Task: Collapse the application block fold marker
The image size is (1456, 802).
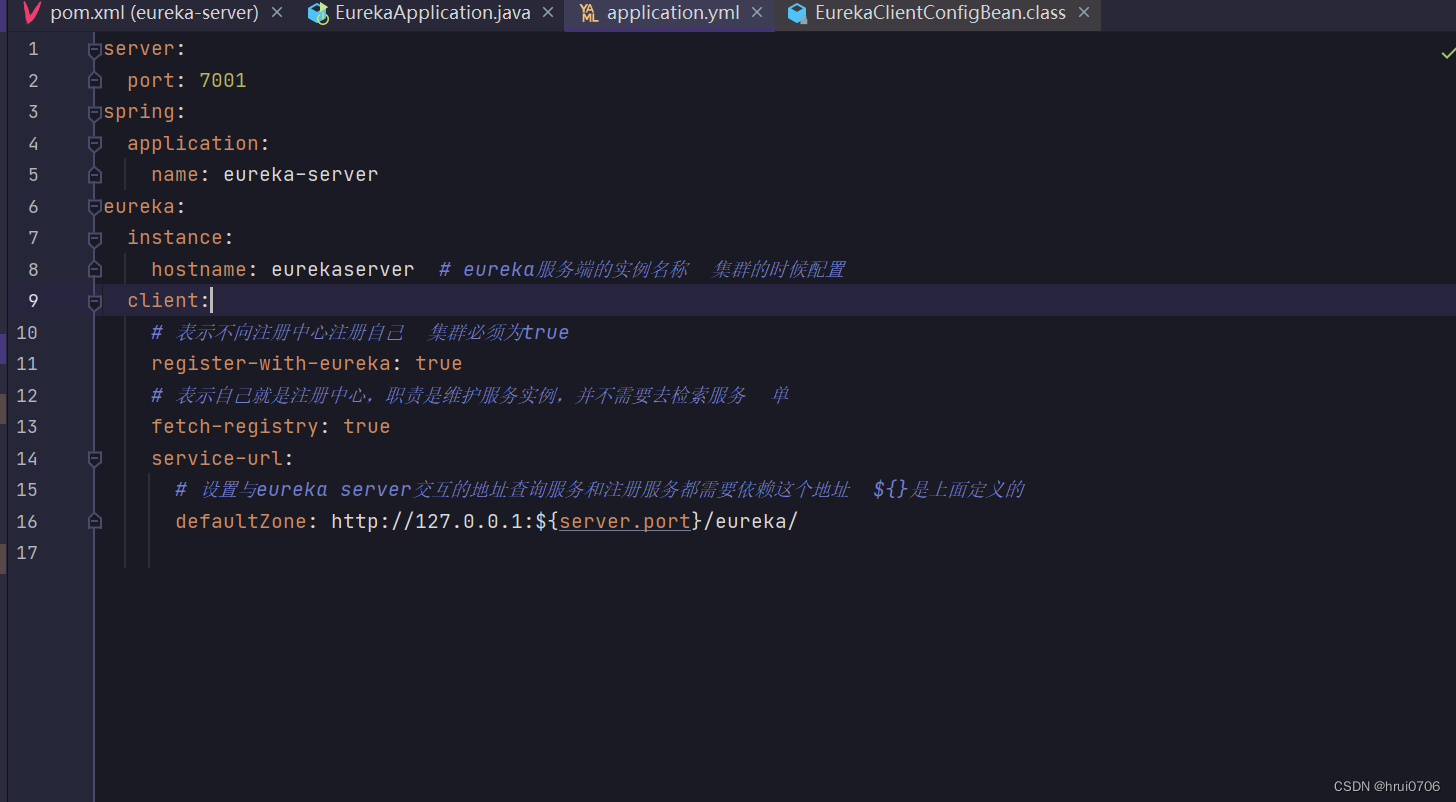Action: (x=95, y=143)
